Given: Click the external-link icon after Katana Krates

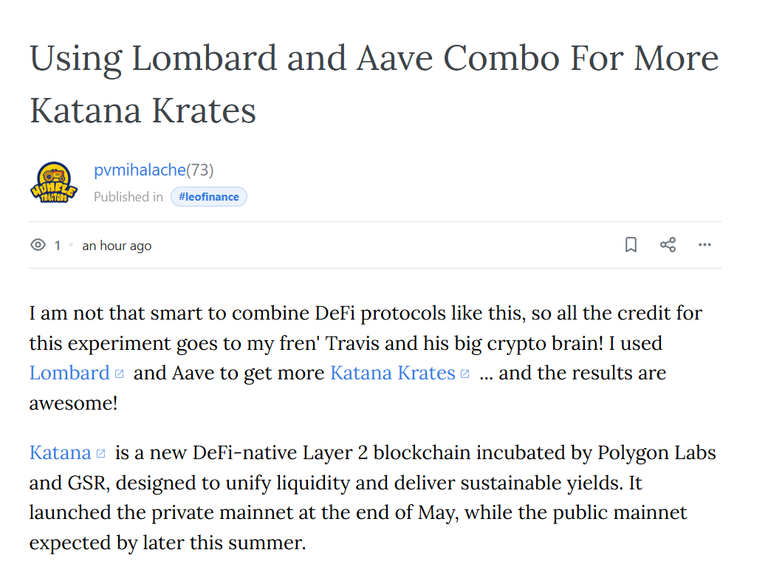Looking at the screenshot, I should coord(465,374).
